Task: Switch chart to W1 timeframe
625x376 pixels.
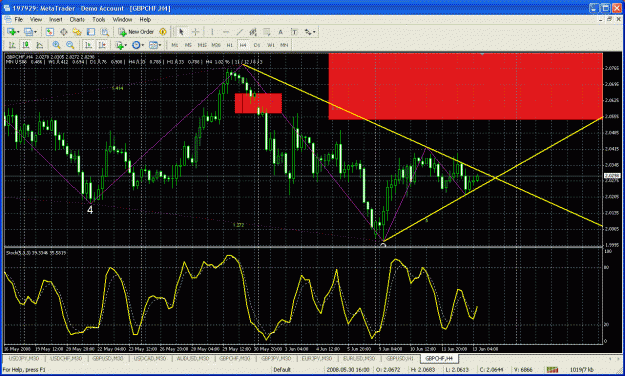Action: (271, 45)
